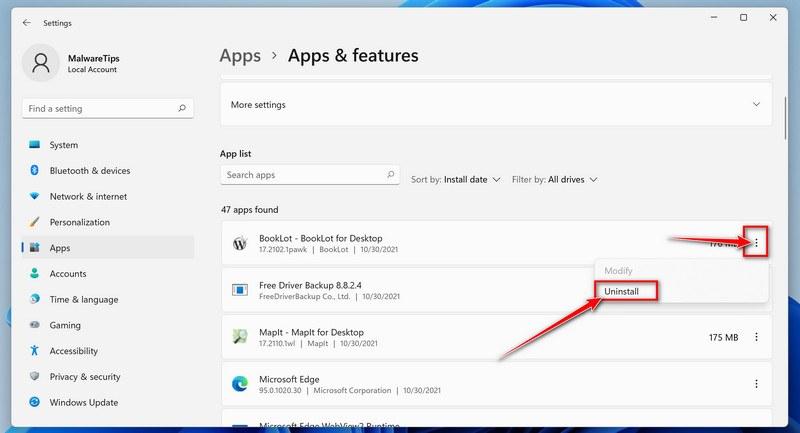Click the vertical scrollbar thumb
The height and width of the screenshot is (433, 800).
click(785, 118)
